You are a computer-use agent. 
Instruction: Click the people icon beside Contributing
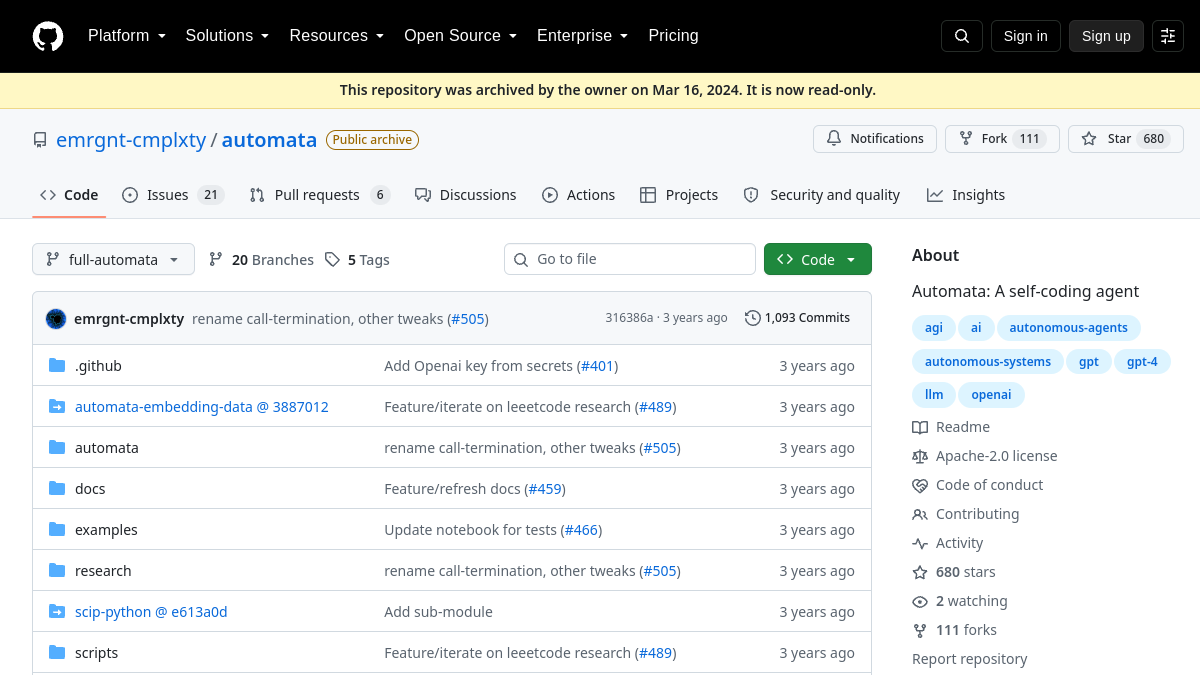920,514
